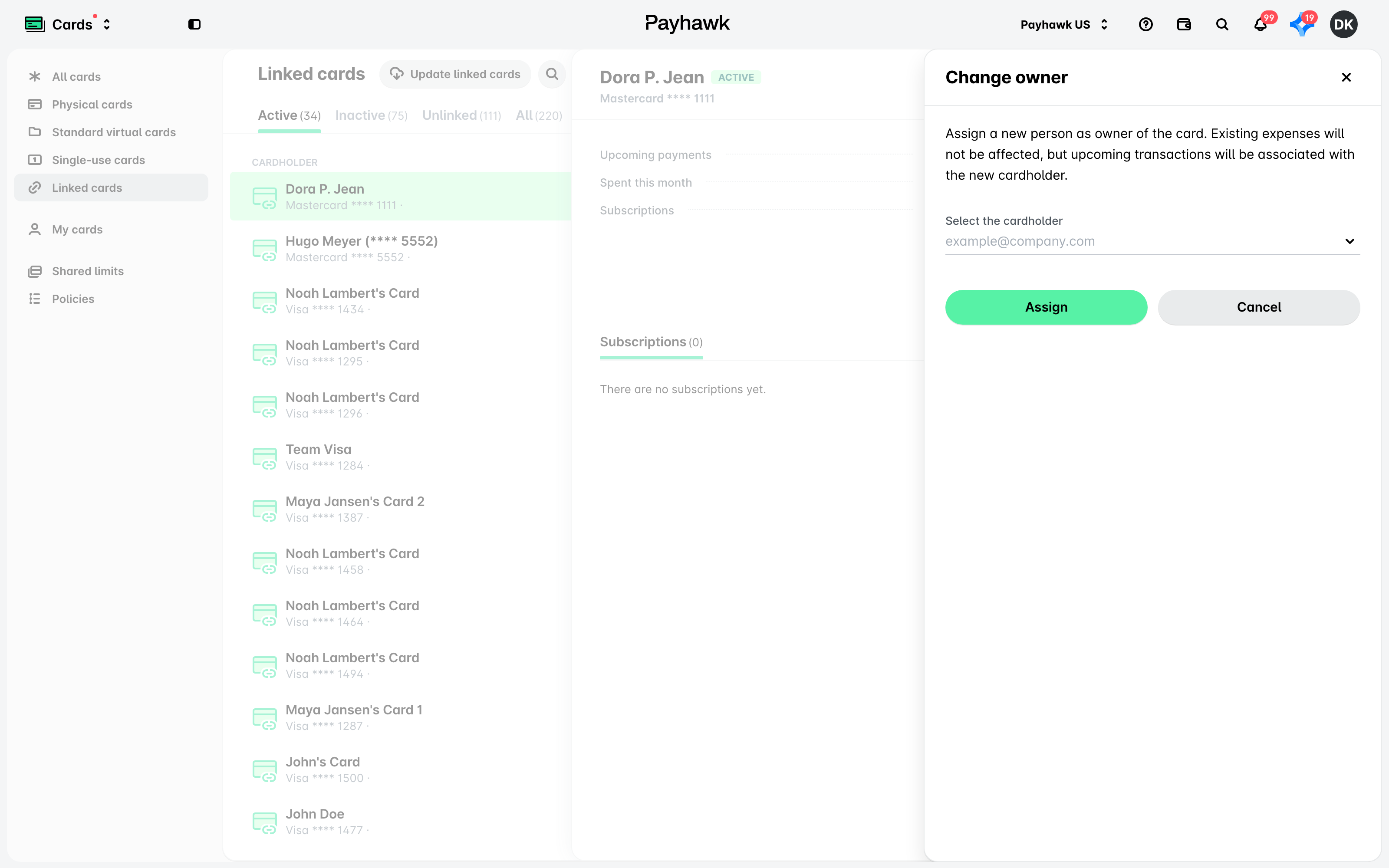Screen dimensions: 1389x868
Task: Switch to the Inactive tab
Action: (372, 115)
